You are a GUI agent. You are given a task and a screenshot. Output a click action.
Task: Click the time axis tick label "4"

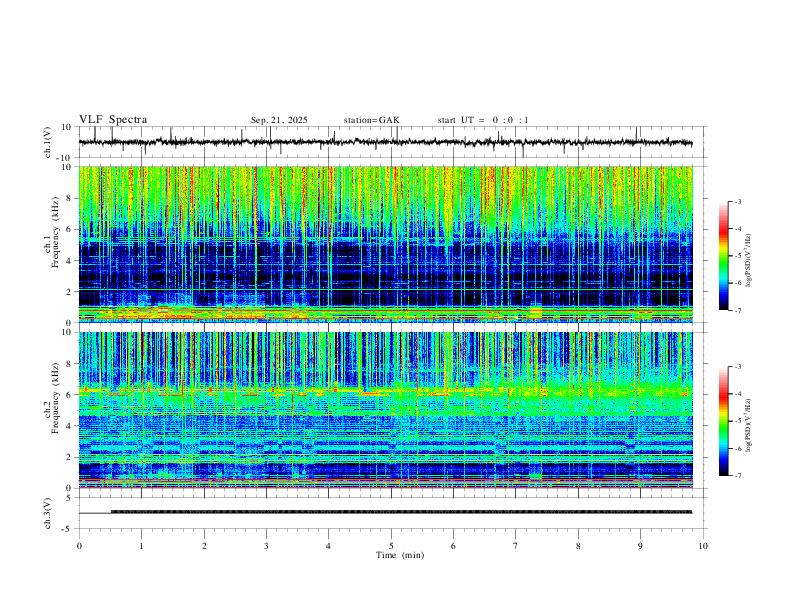328,546
